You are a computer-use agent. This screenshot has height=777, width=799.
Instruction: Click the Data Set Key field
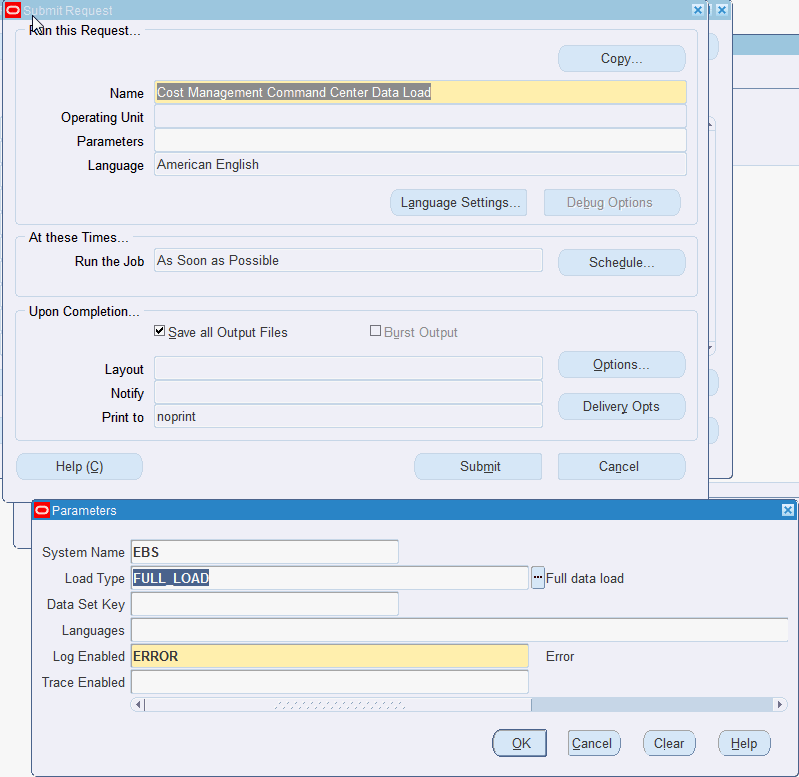tap(264, 604)
